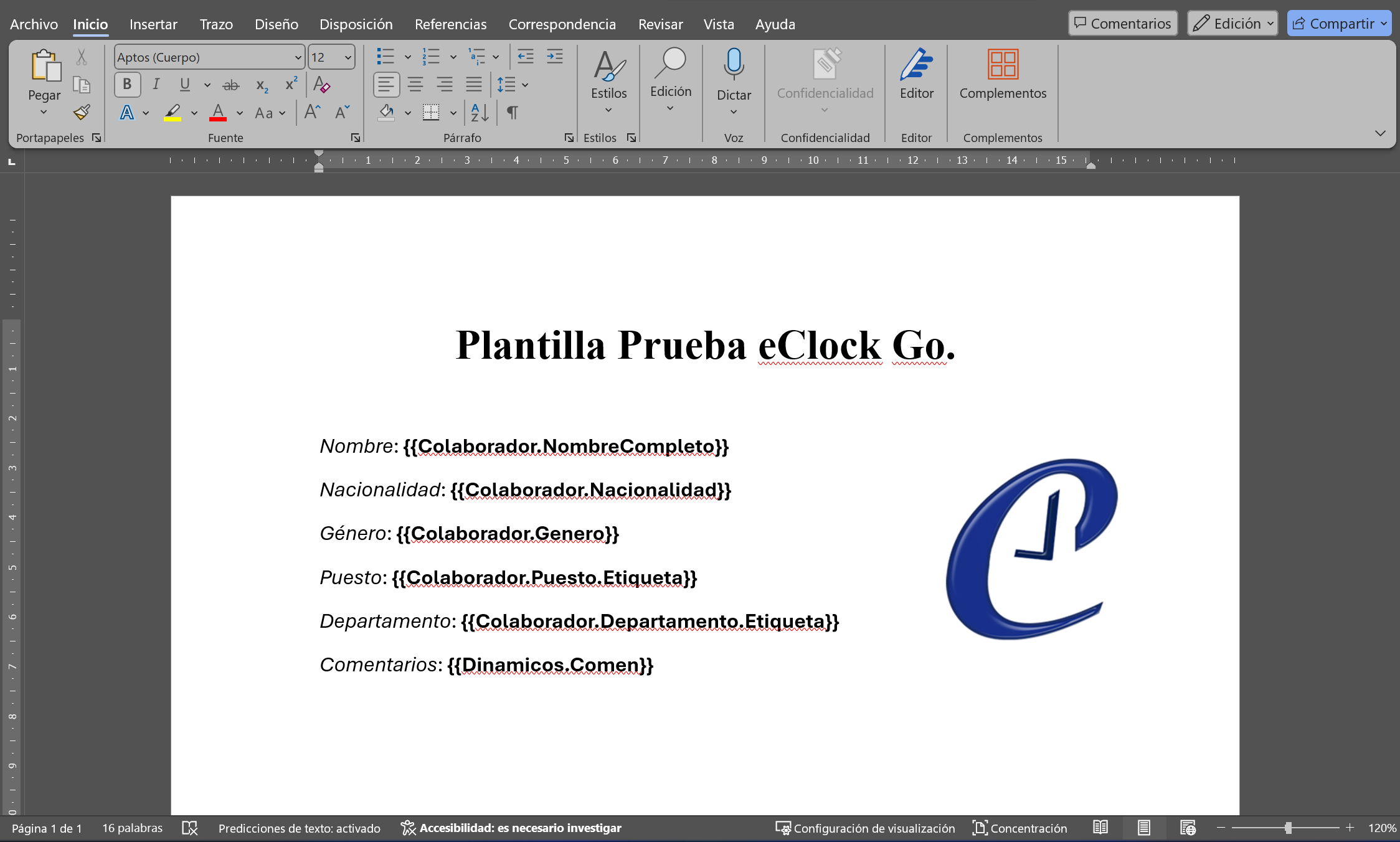Click zoom out minus button
1400x842 pixels.
tap(1221, 828)
